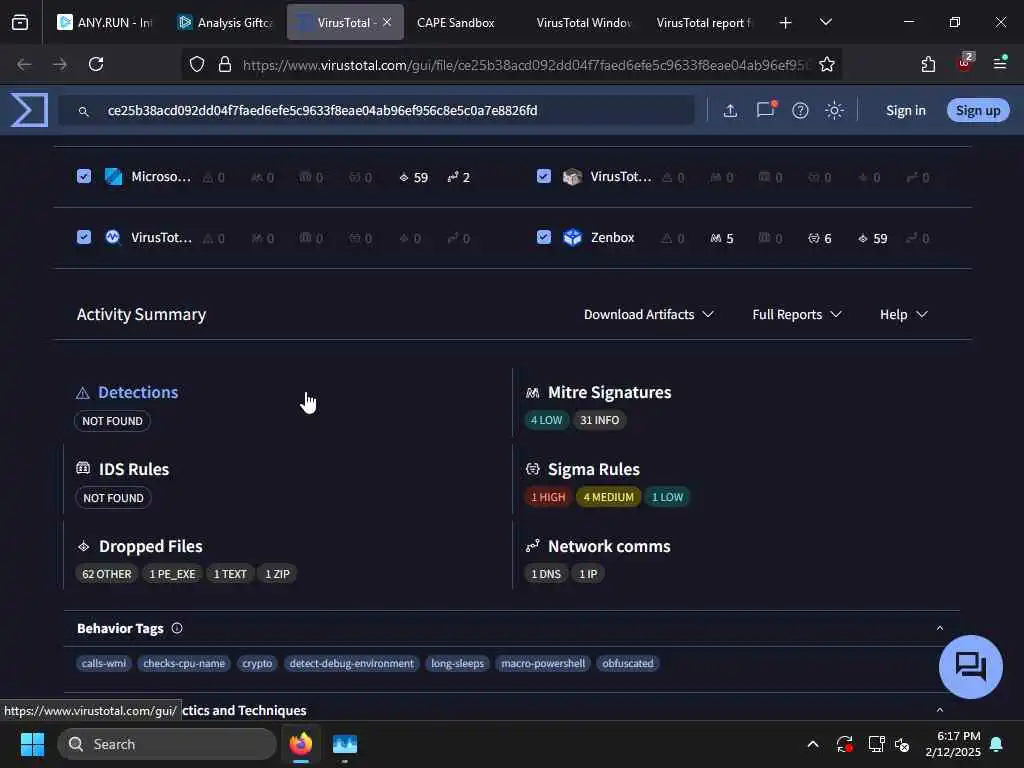The height and width of the screenshot is (768, 1024).
Task: Click the 4 MEDIUM Sigma Rules badge
Action: 608,497
